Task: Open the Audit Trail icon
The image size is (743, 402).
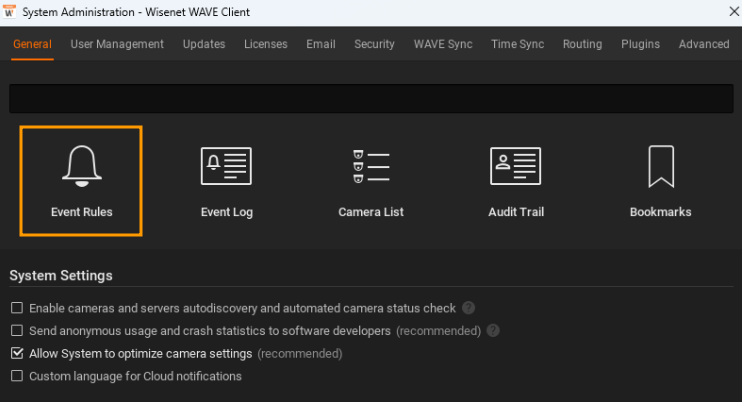Action: point(515,180)
